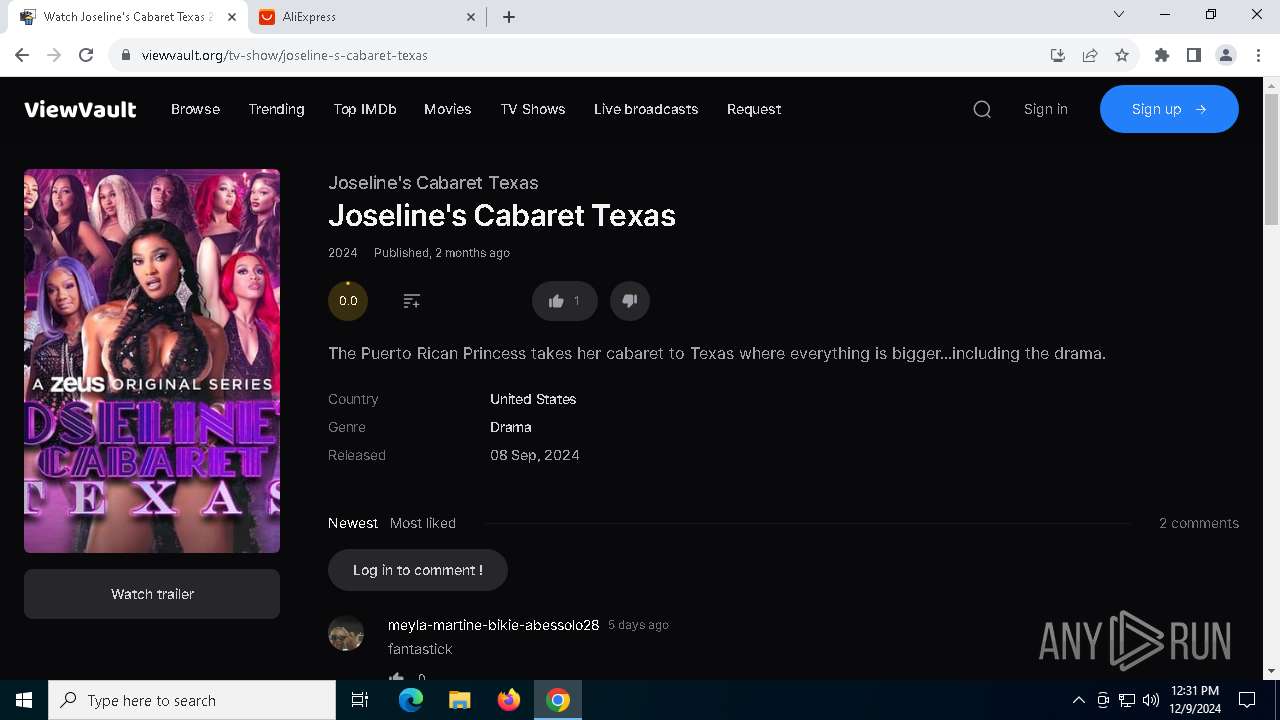Click the site lock icon in address bar
The height and width of the screenshot is (720, 1280).
(126, 55)
